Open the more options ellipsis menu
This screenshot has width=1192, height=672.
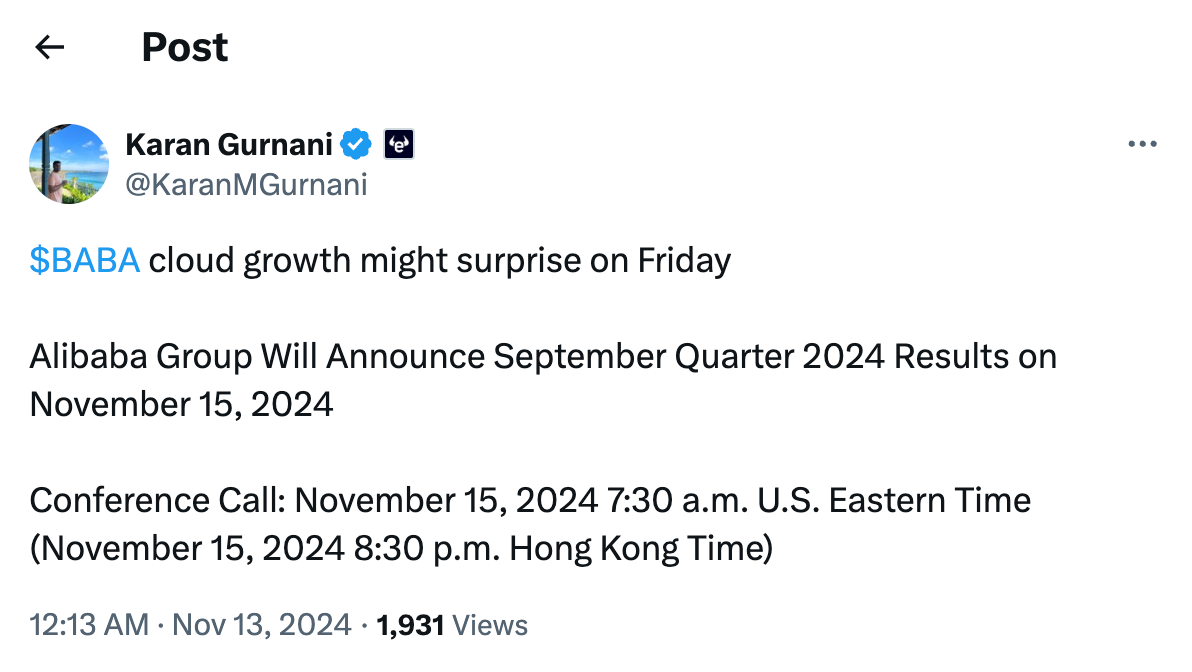[1142, 145]
